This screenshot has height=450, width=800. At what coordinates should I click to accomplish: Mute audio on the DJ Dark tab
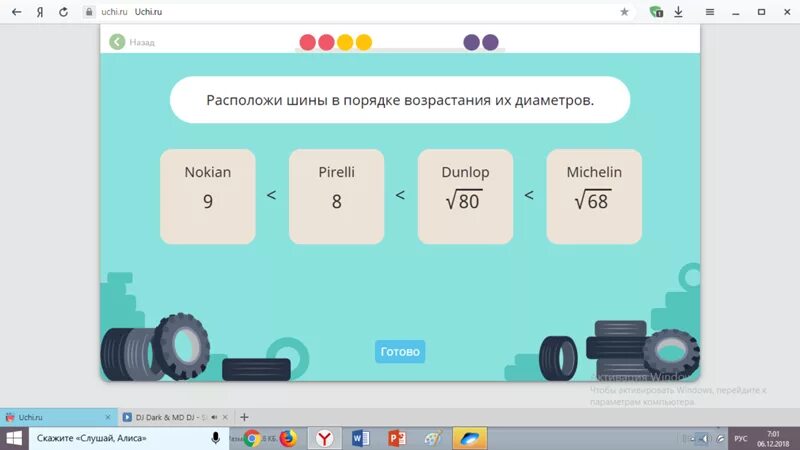pyautogui.click(x=214, y=417)
